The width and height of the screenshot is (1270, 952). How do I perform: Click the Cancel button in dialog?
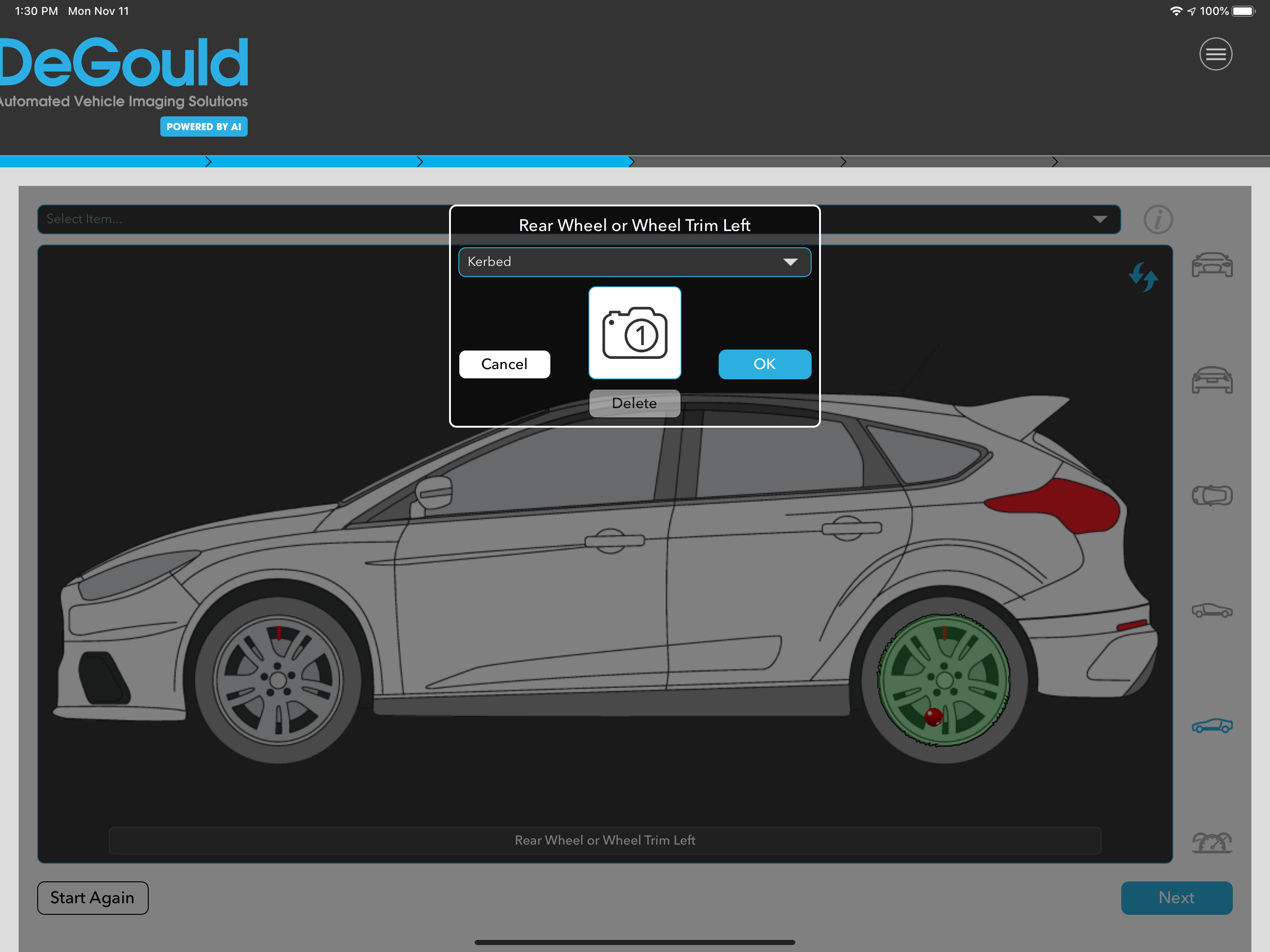point(504,364)
